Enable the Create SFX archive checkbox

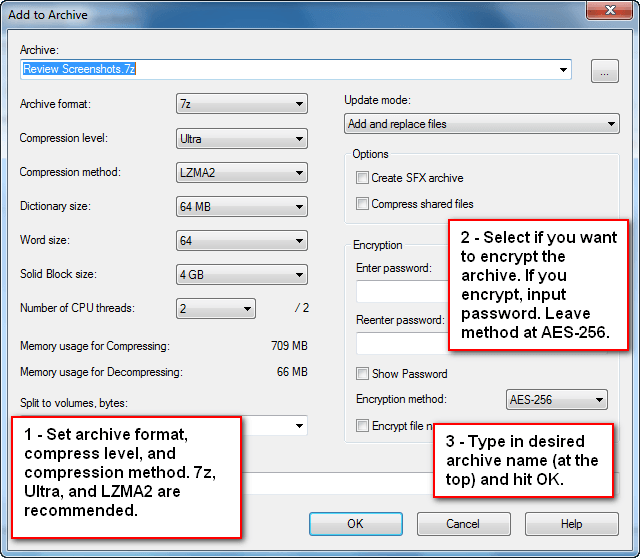362,178
